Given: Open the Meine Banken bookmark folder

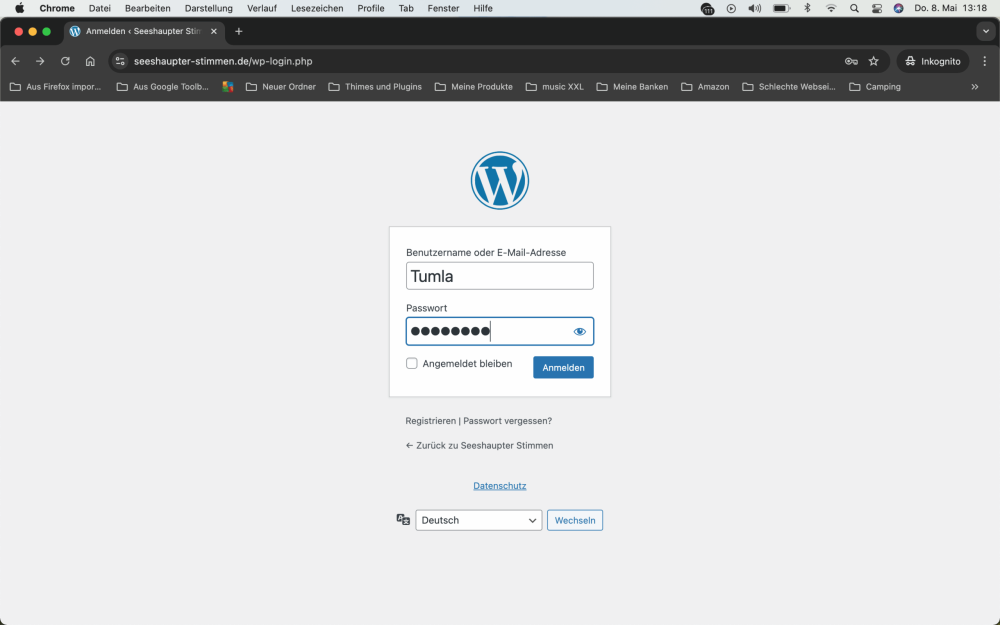Looking at the screenshot, I should (x=633, y=87).
